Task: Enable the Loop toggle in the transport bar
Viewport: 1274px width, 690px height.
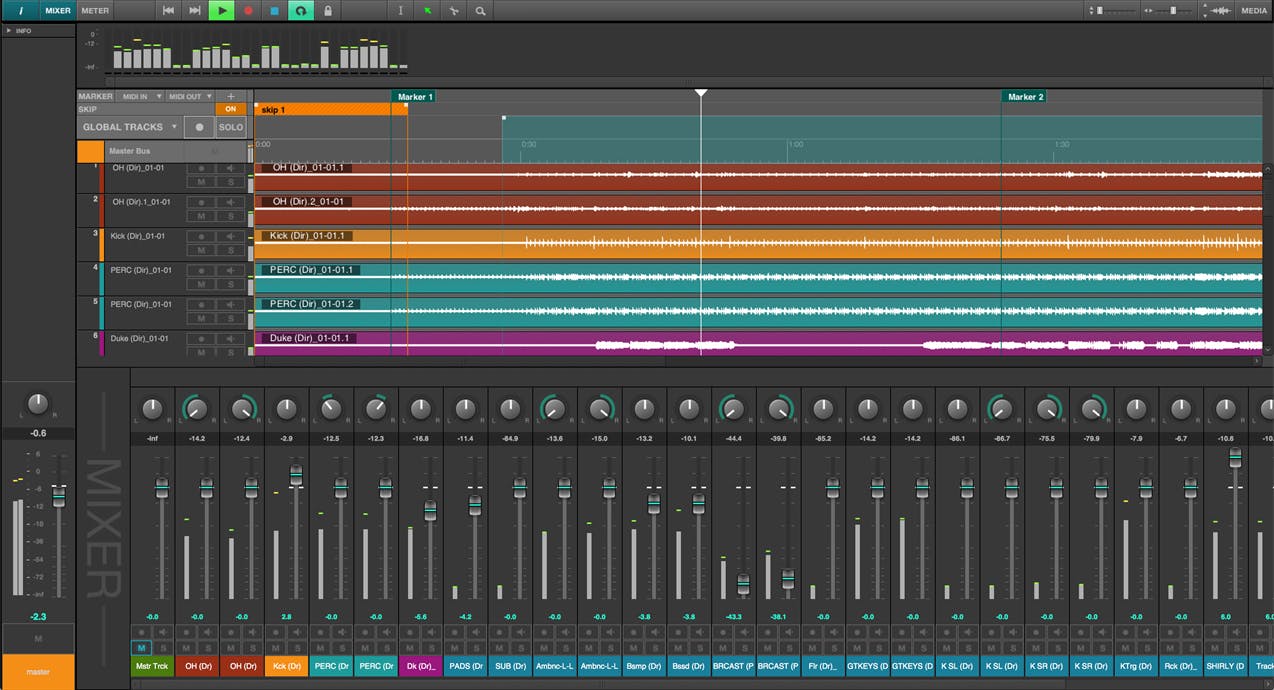Action: point(300,10)
